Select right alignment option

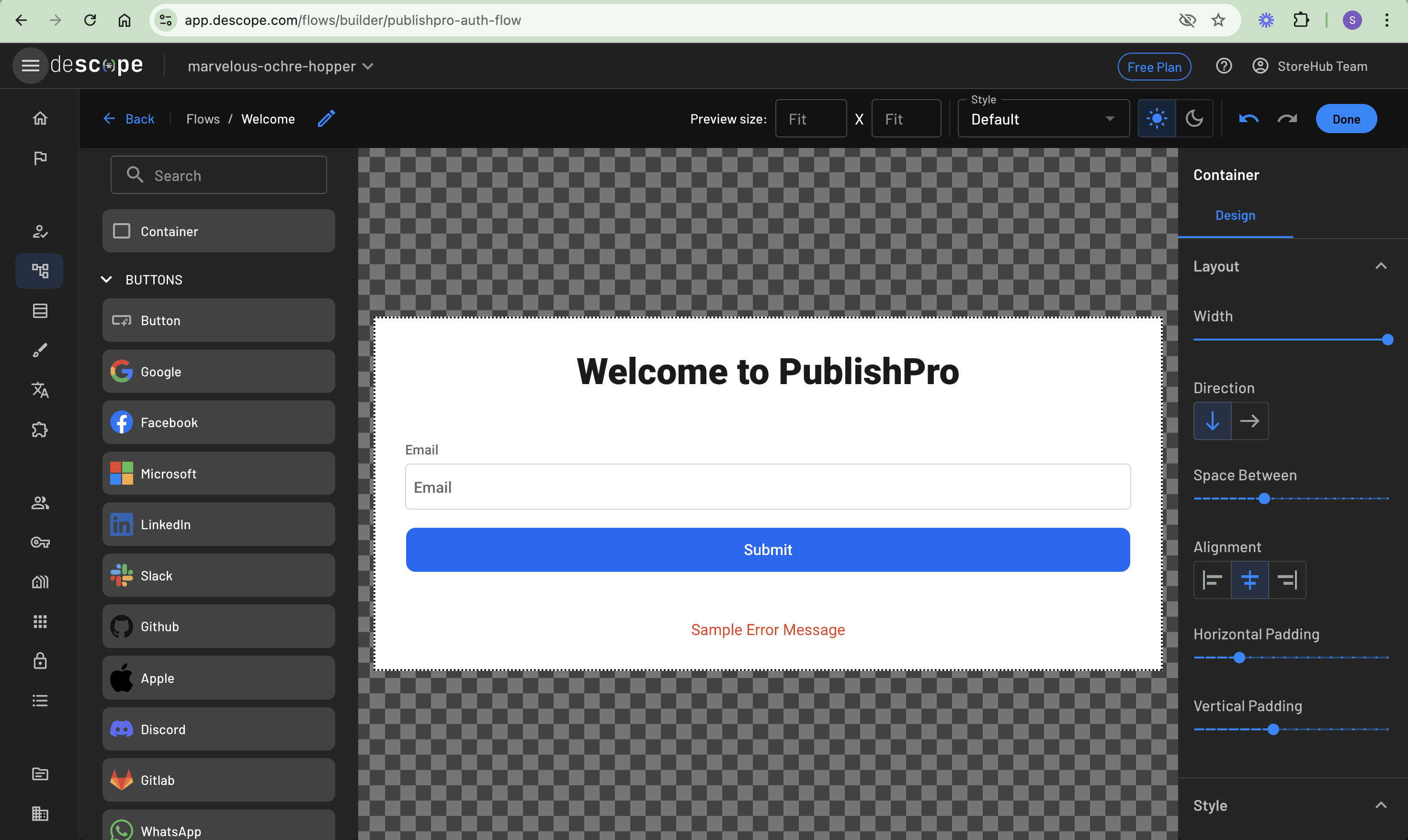tap(1287, 579)
